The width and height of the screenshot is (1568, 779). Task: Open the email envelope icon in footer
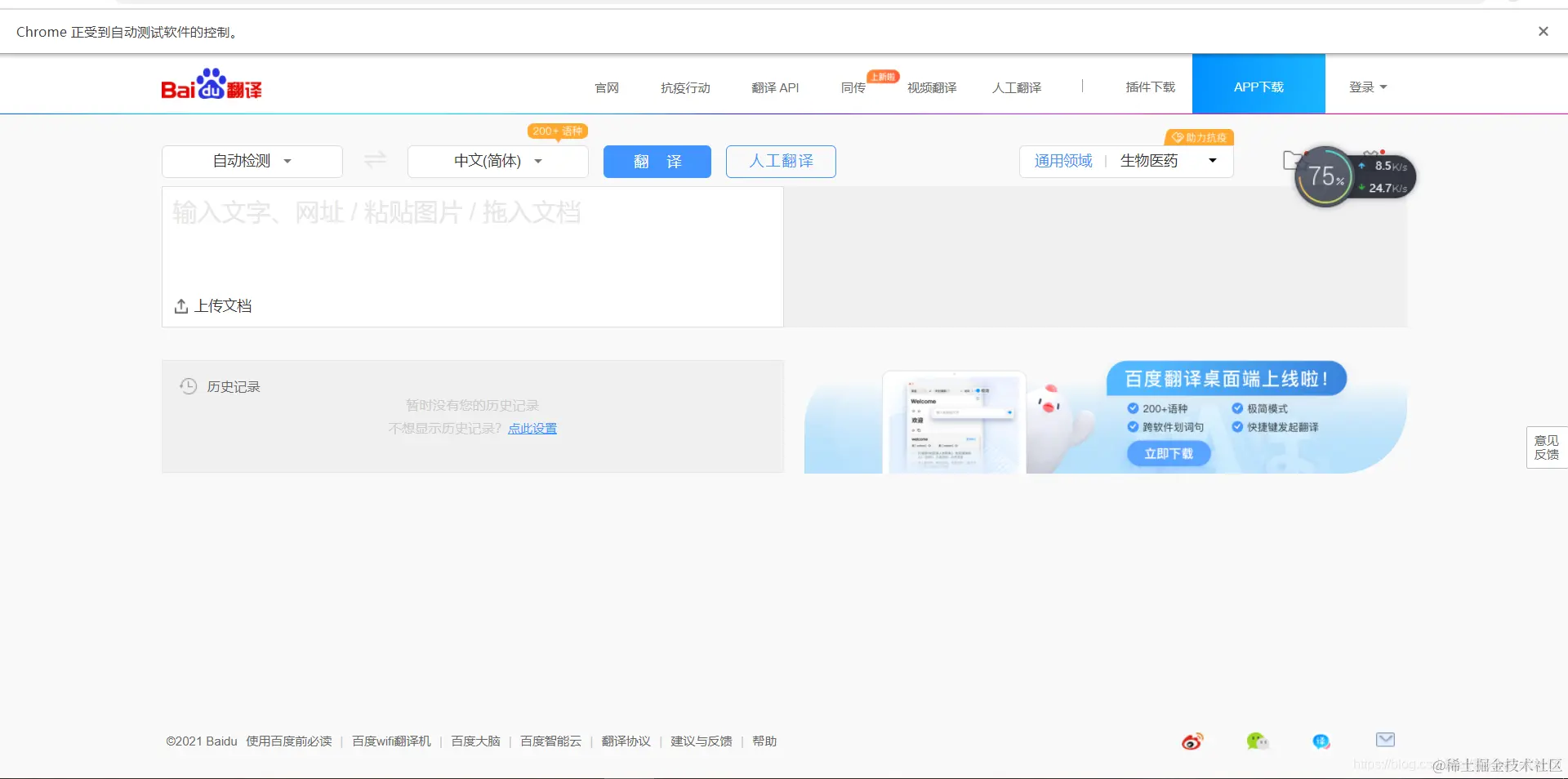tap(1384, 740)
